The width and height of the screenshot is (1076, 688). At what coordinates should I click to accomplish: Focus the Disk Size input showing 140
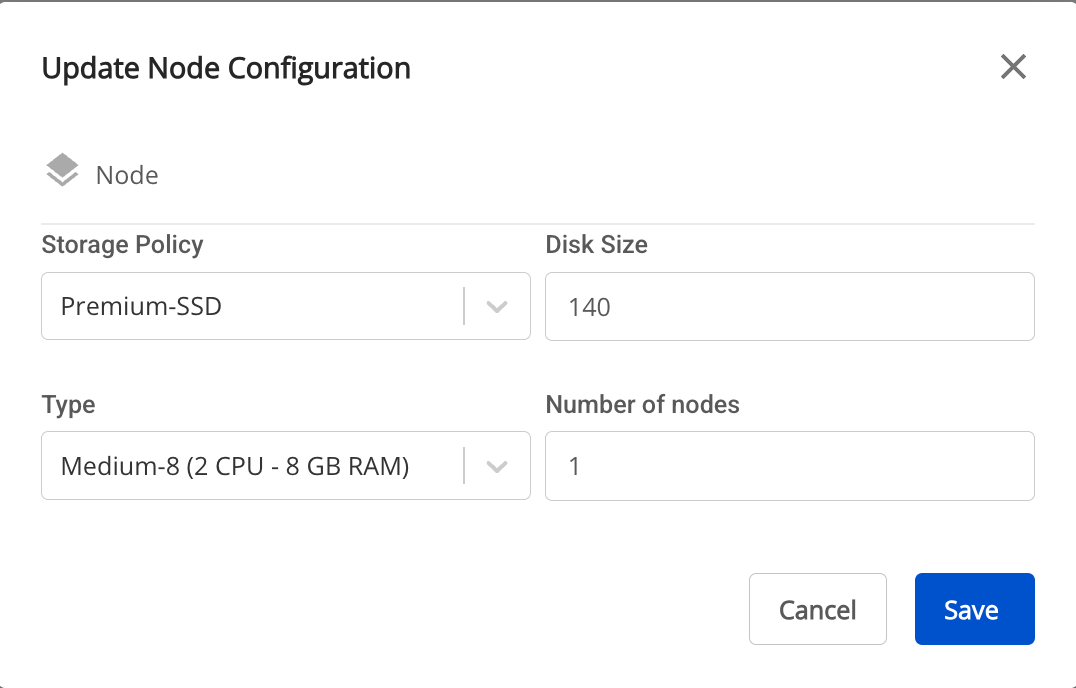[x=790, y=307]
